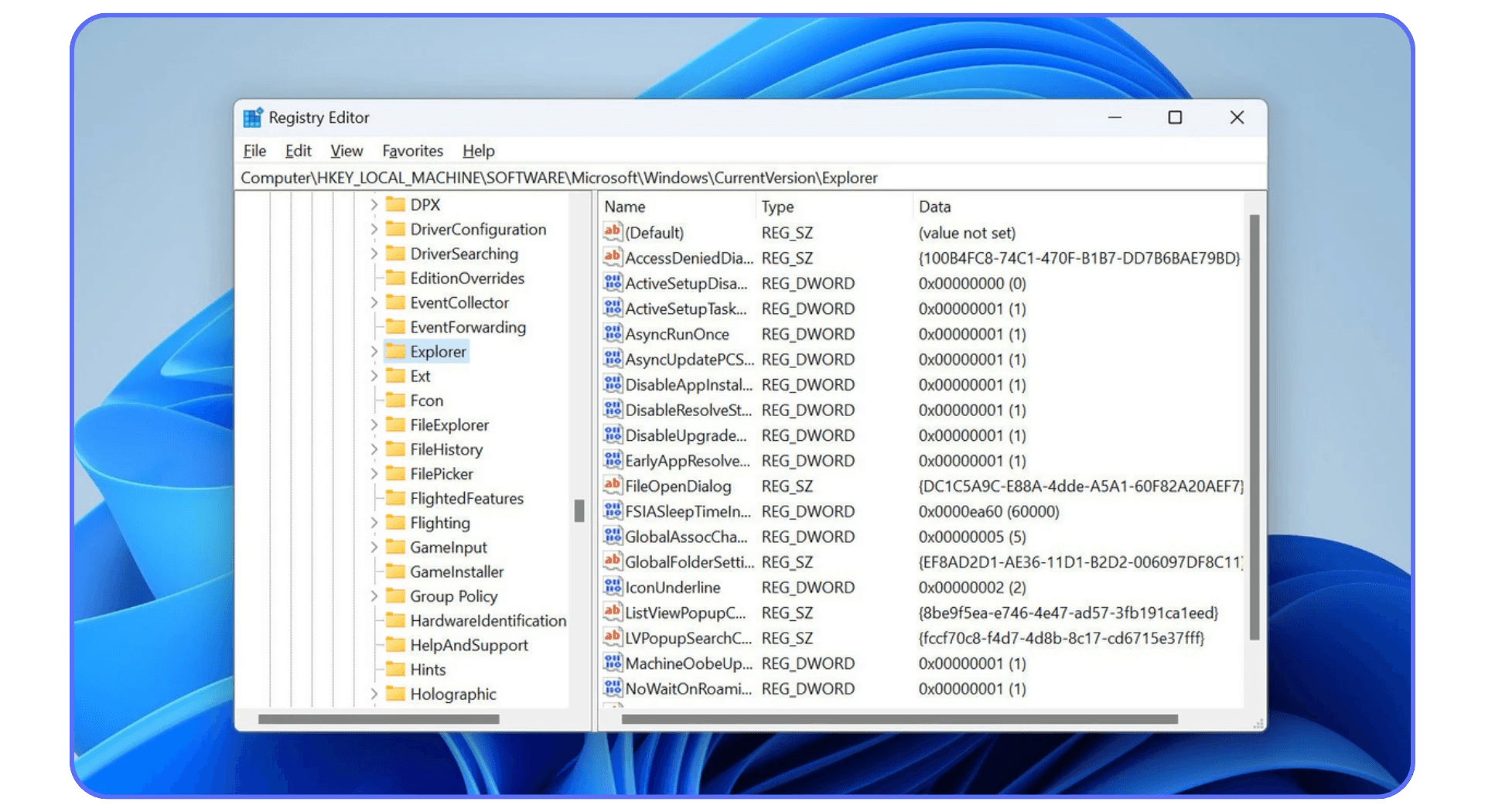
Task: Click the string icon beside GlobalFolderSetti
Action: coord(612,562)
